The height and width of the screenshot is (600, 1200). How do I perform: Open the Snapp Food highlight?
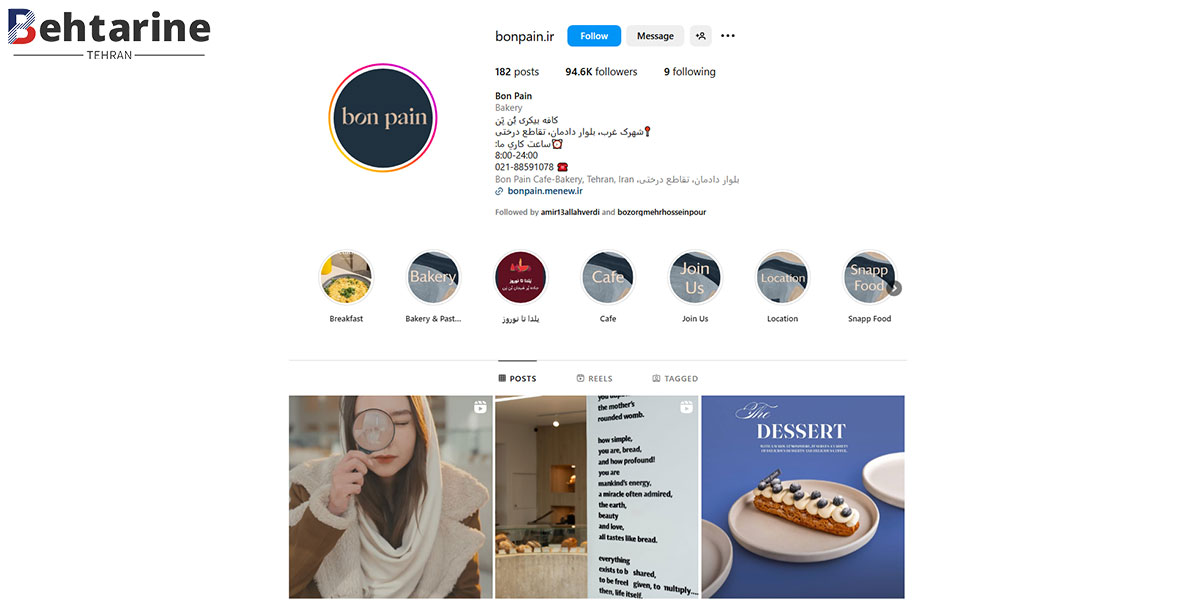[868, 277]
